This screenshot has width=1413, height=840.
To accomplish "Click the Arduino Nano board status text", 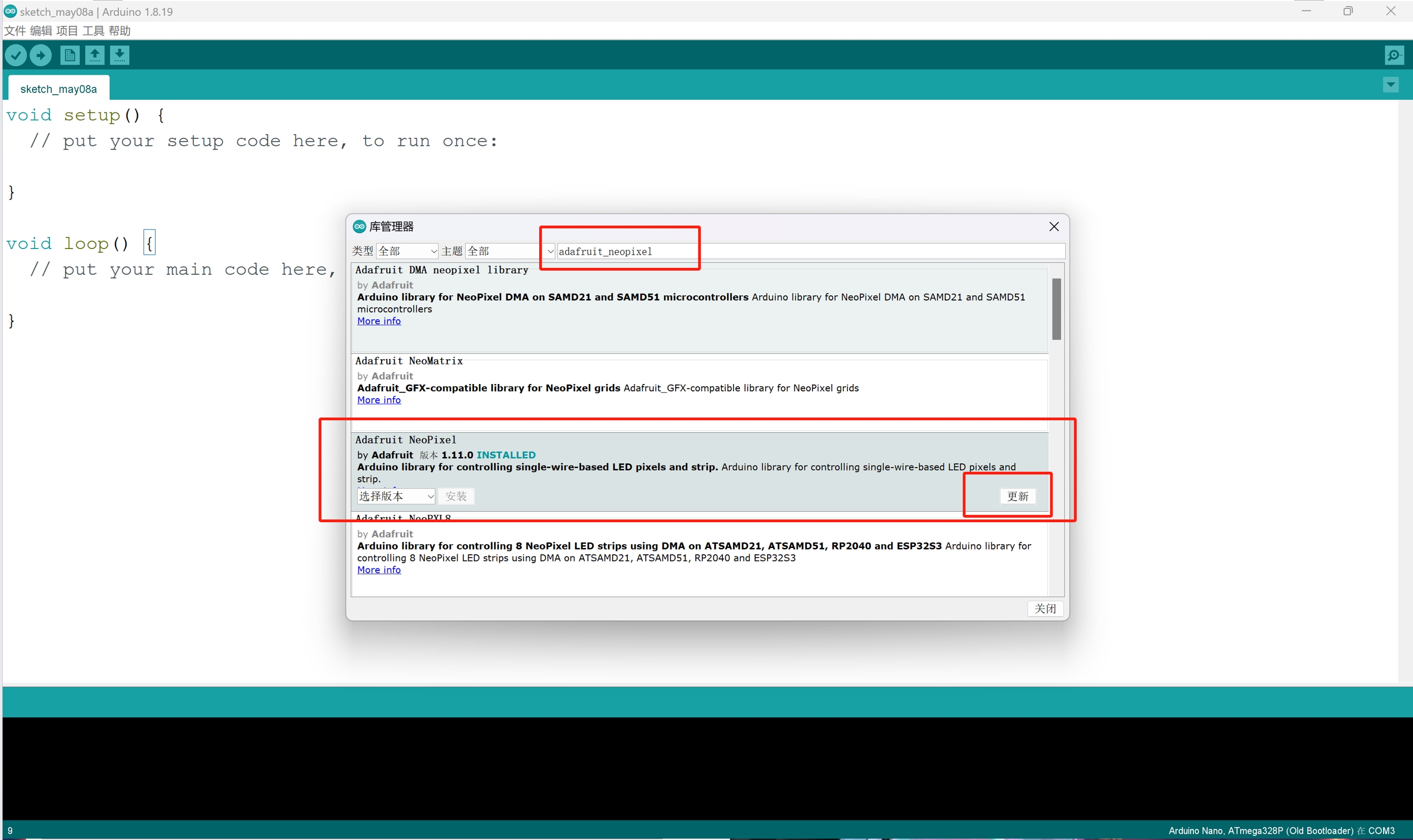I will [x=1281, y=831].
